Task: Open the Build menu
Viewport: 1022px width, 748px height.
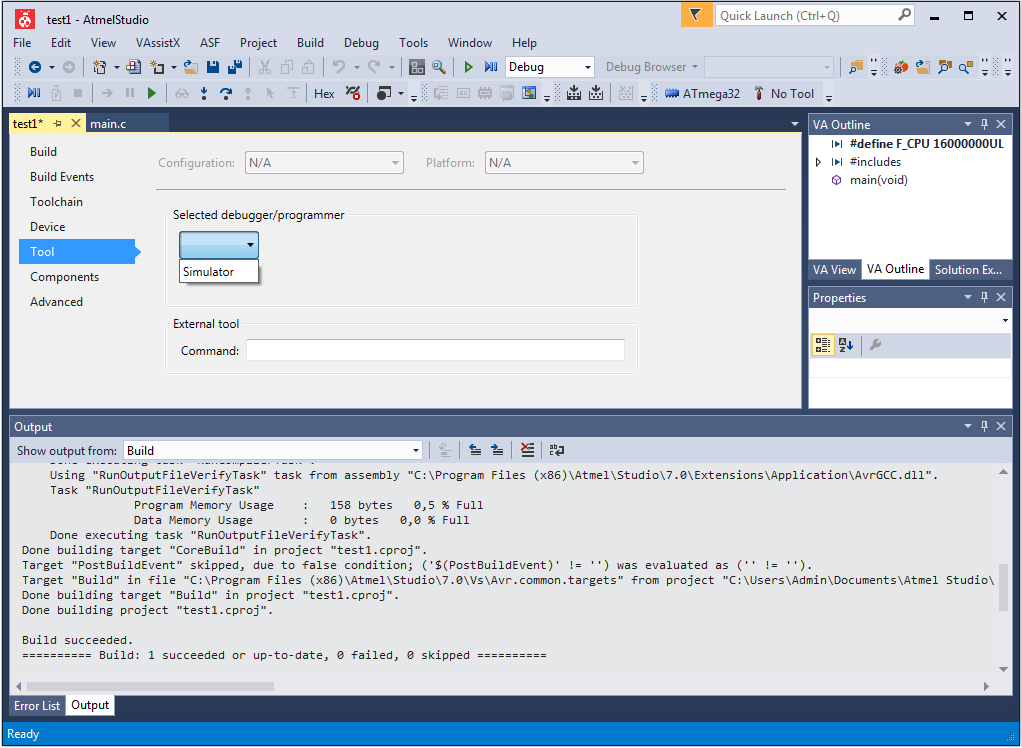Action: pos(310,42)
